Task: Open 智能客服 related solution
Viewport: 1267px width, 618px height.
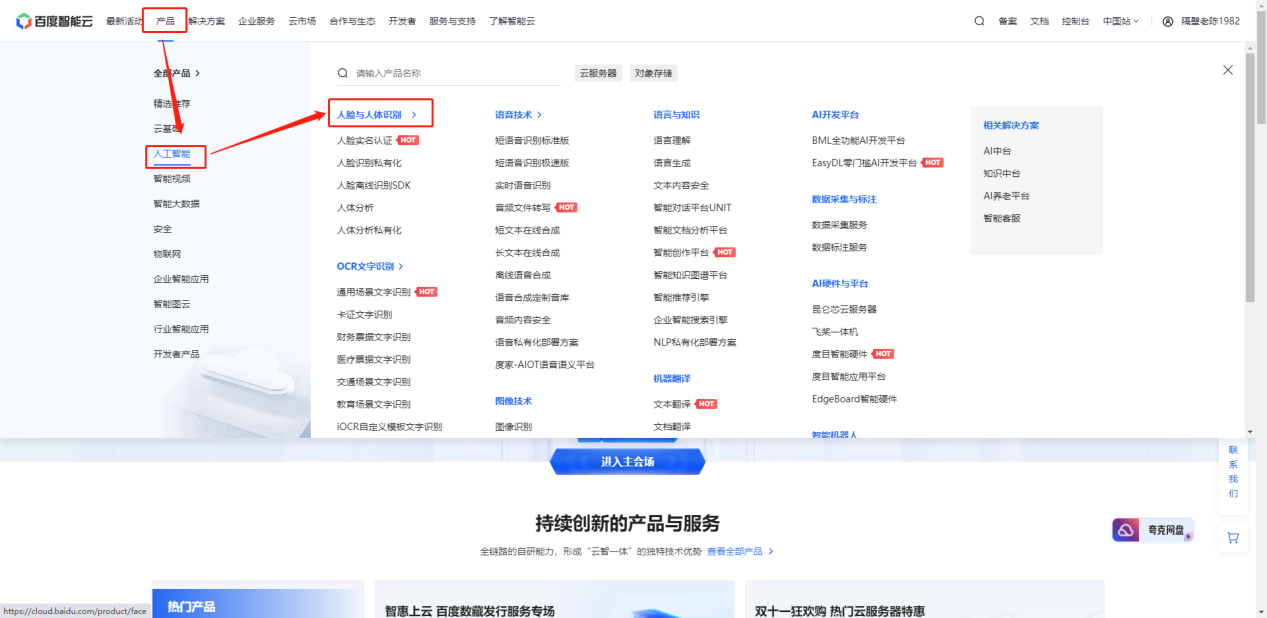Action: (1002, 218)
